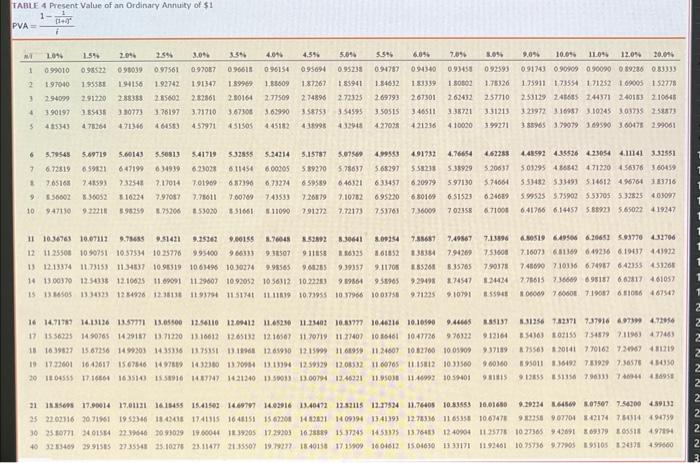Select bold cell value 5.24214 under 4.0%
The height and width of the screenshot is (463, 700).
[x=277, y=154]
